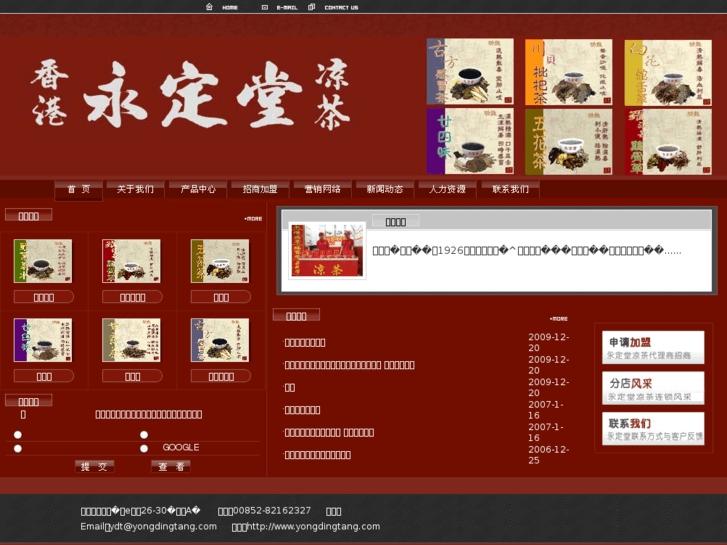Viewport: 727px width, 545px height.
Task: Open the 关于我们 navigation tab
Action: point(135,189)
